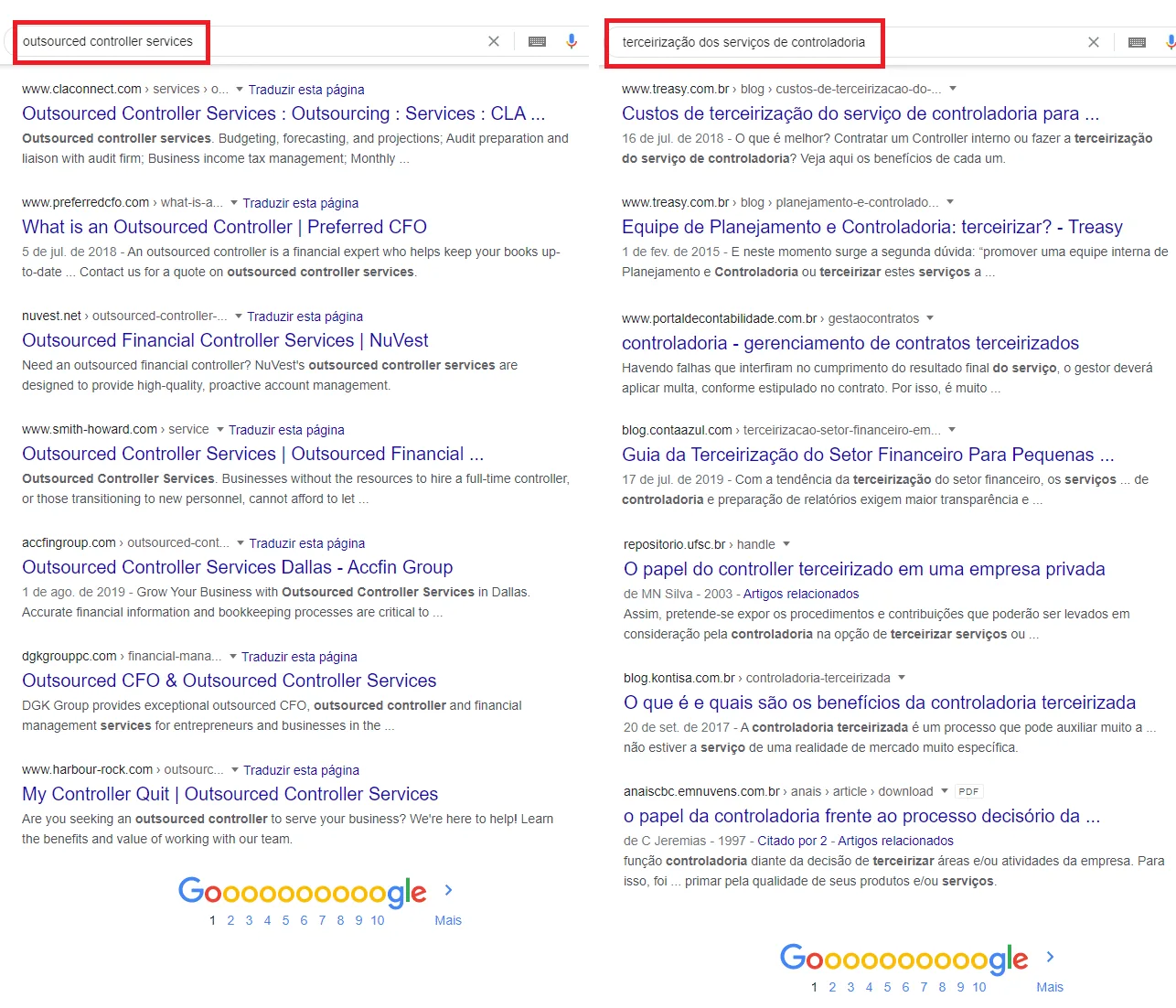The height and width of the screenshot is (1008, 1176).
Task: Expand dropdown arrow beside claconnect.com URL
Action: (x=240, y=89)
